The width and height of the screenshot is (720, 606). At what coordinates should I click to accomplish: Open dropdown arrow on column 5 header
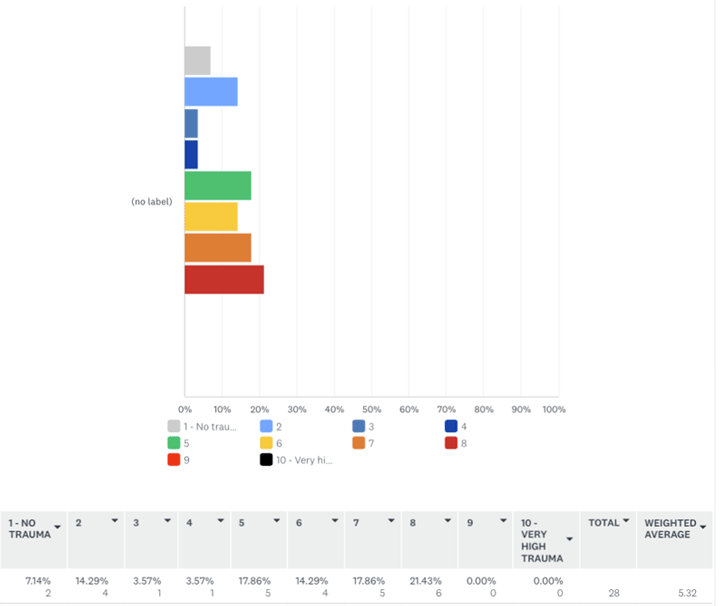tap(277, 521)
